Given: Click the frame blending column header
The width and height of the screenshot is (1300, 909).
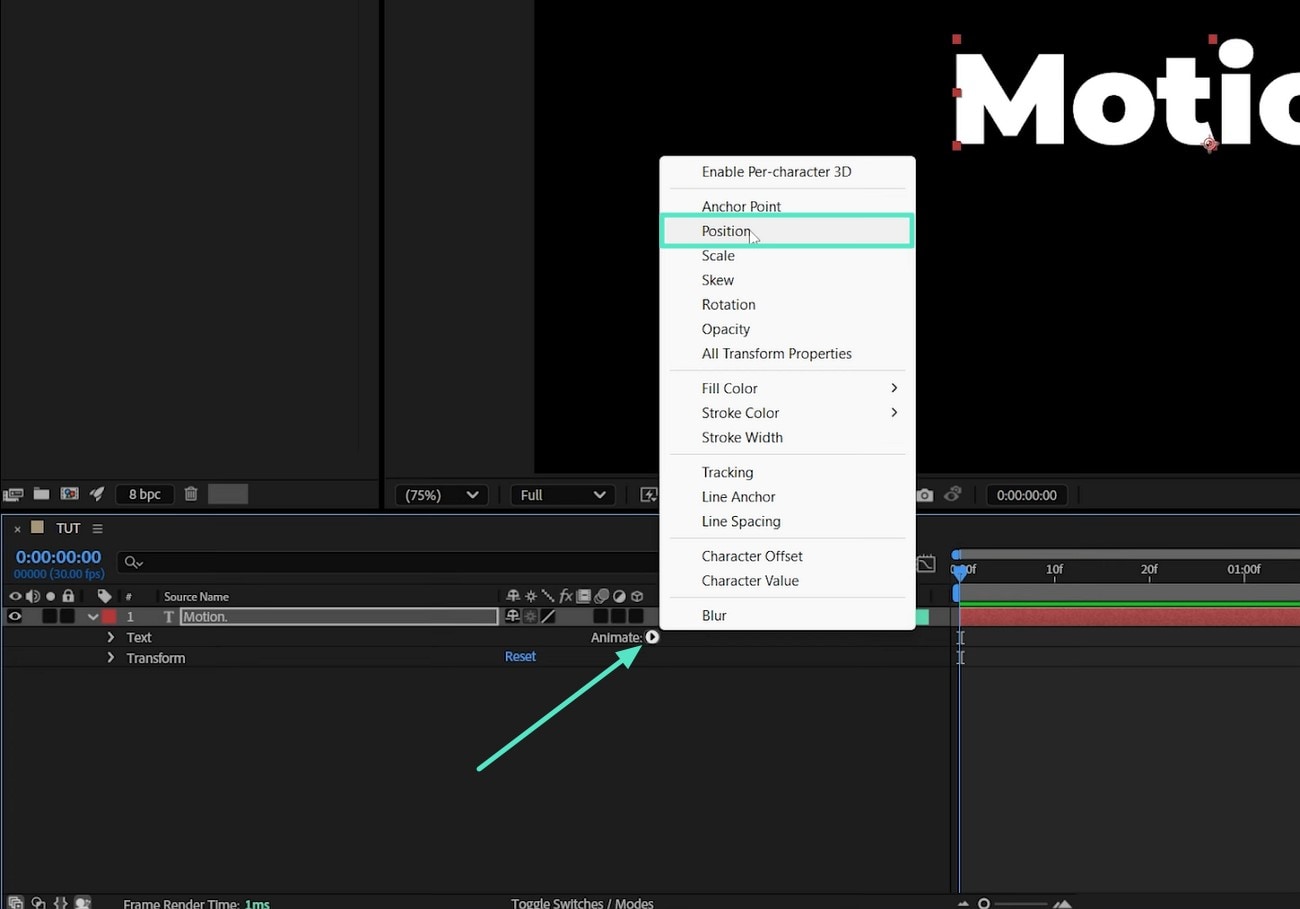Looking at the screenshot, I should tap(584, 596).
